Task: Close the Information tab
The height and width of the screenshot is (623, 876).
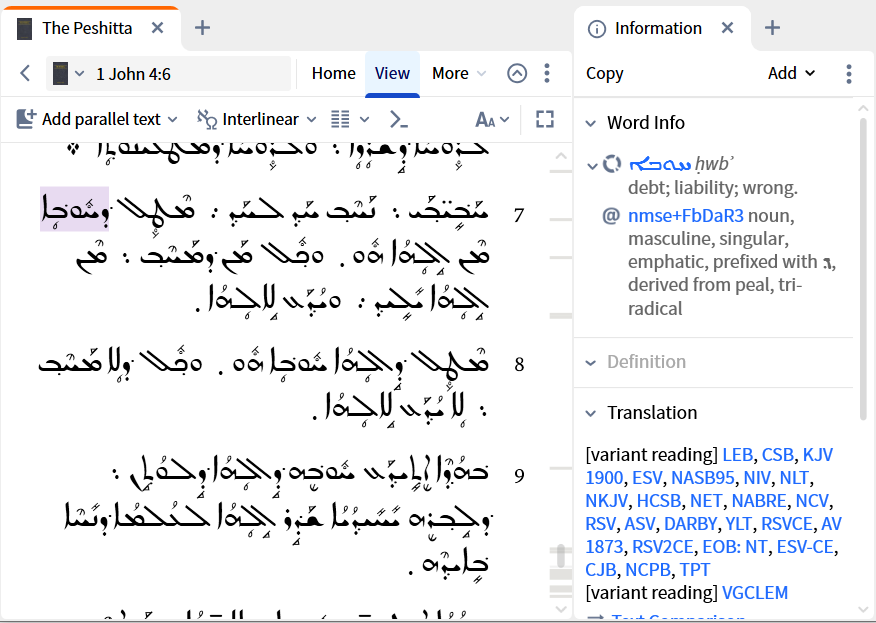Action: click(x=727, y=28)
